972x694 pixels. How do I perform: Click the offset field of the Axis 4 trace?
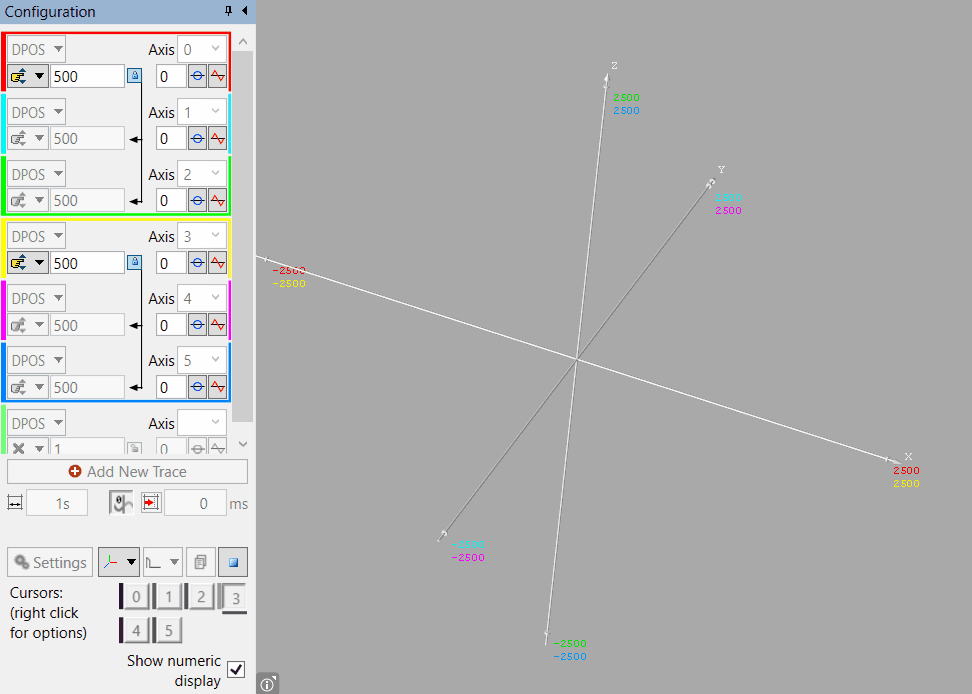pos(171,325)
